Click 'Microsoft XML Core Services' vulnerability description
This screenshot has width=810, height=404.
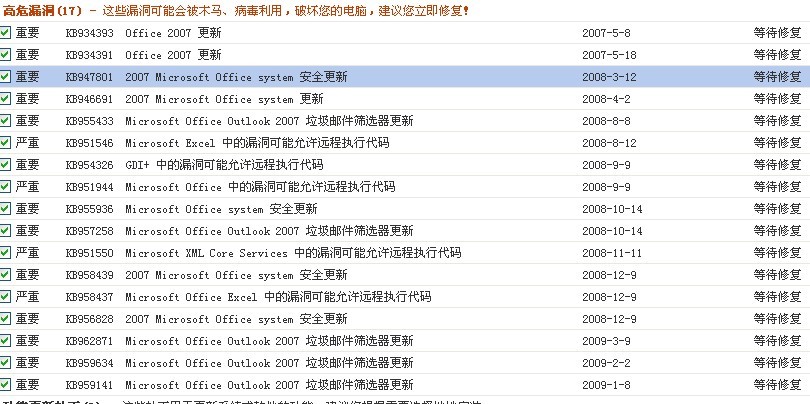coord(293,253)
